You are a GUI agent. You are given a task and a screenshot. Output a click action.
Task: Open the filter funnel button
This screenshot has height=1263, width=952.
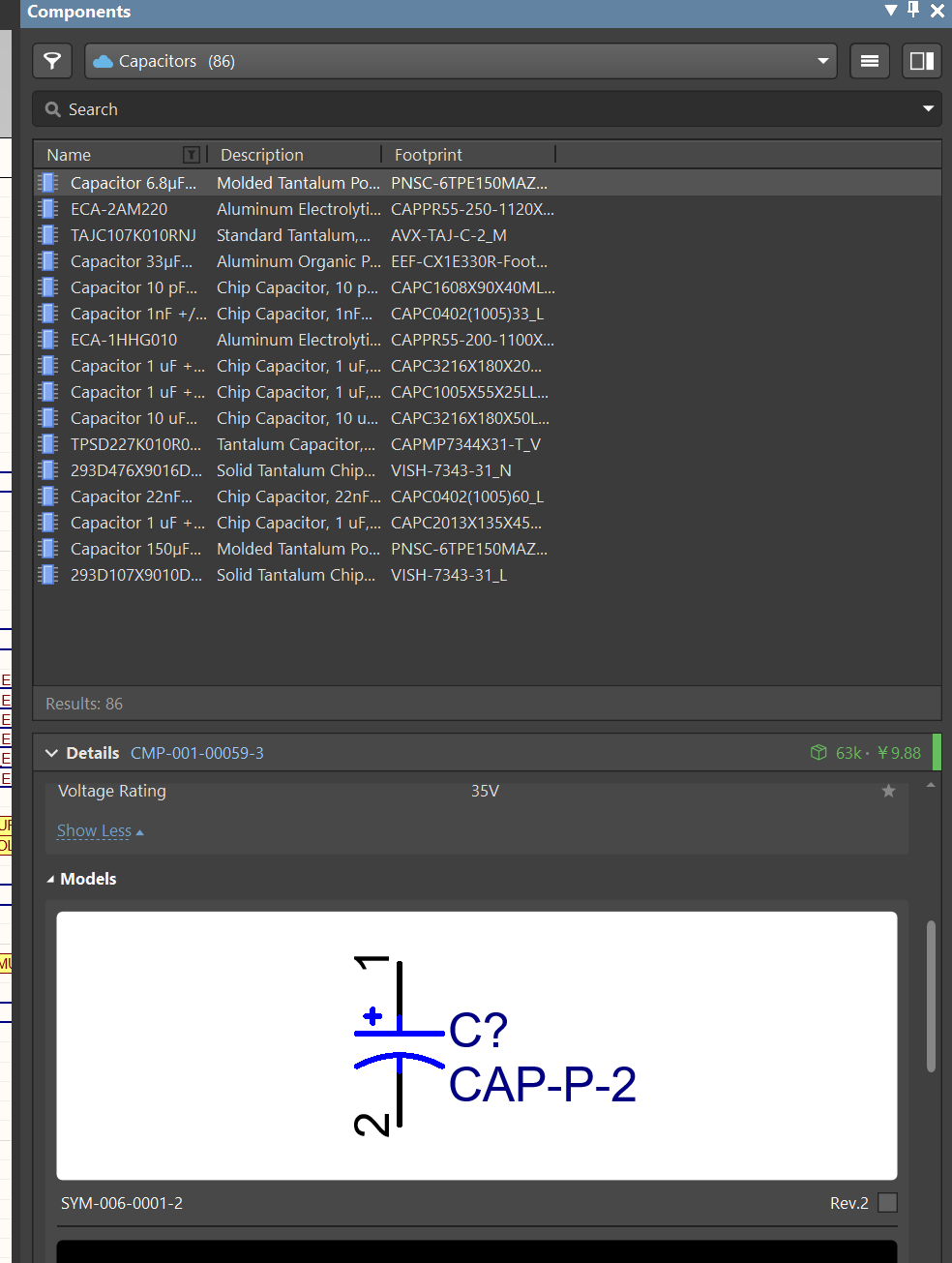53,61
